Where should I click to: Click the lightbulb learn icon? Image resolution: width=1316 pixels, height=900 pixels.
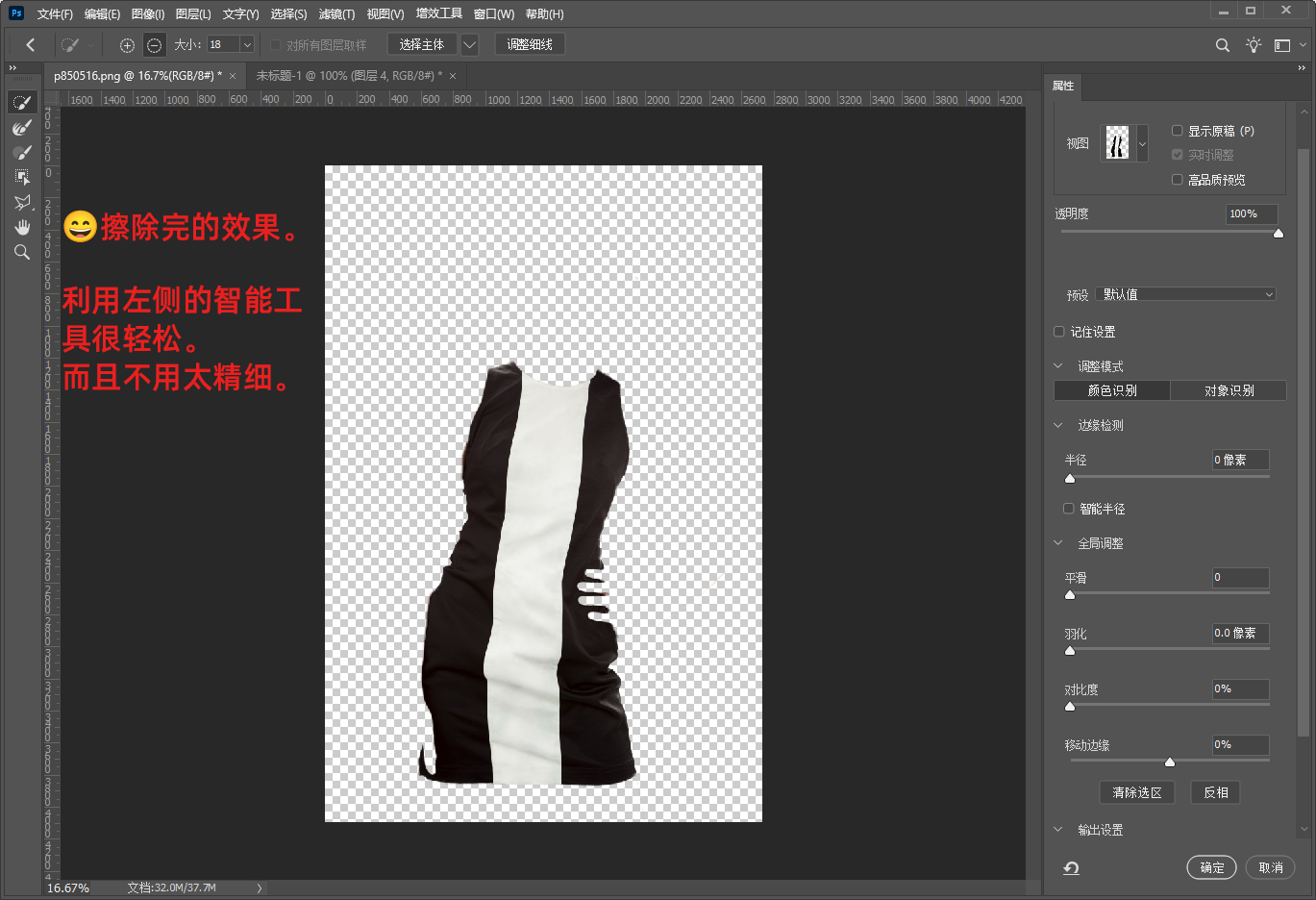(1254, 45)
